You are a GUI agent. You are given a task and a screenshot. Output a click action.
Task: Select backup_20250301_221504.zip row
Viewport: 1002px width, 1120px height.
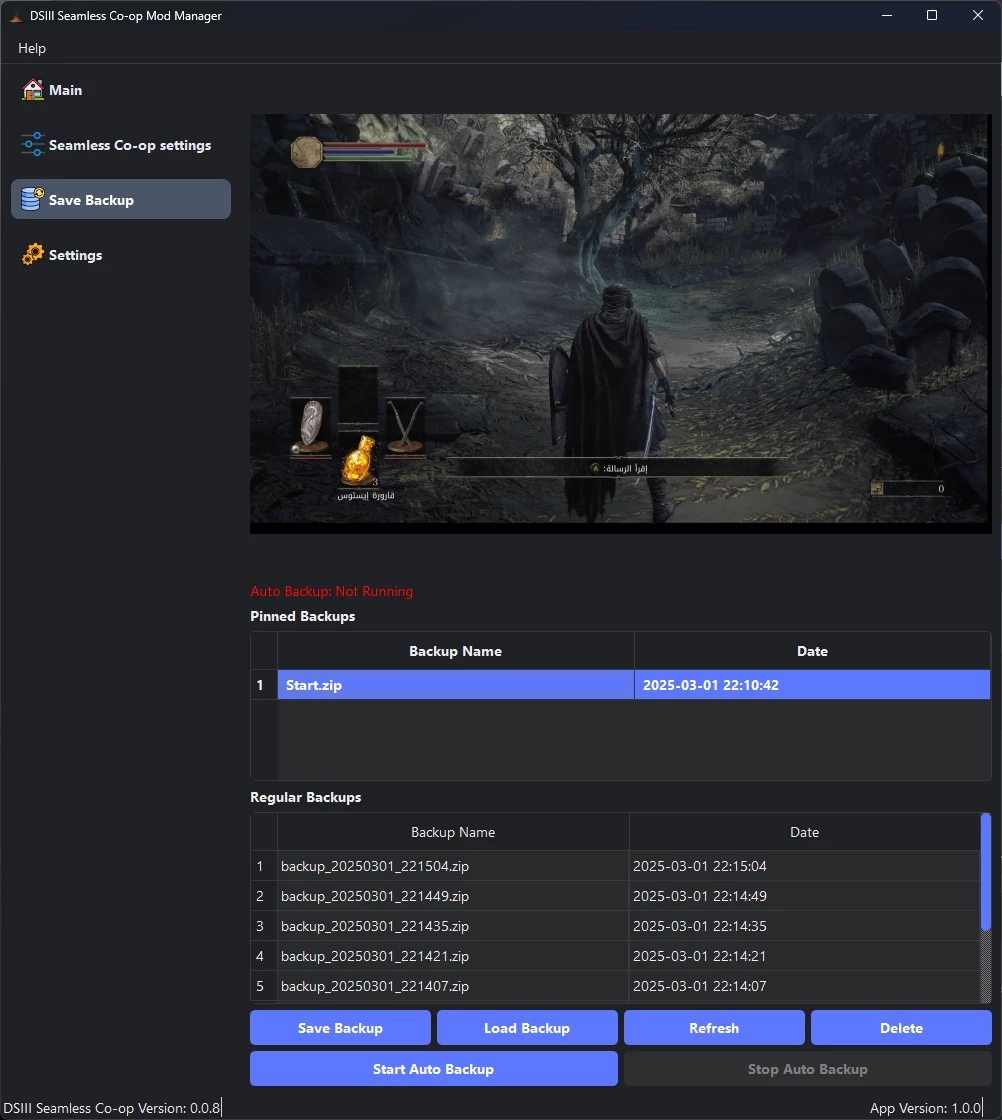click(x=453, y=866)
